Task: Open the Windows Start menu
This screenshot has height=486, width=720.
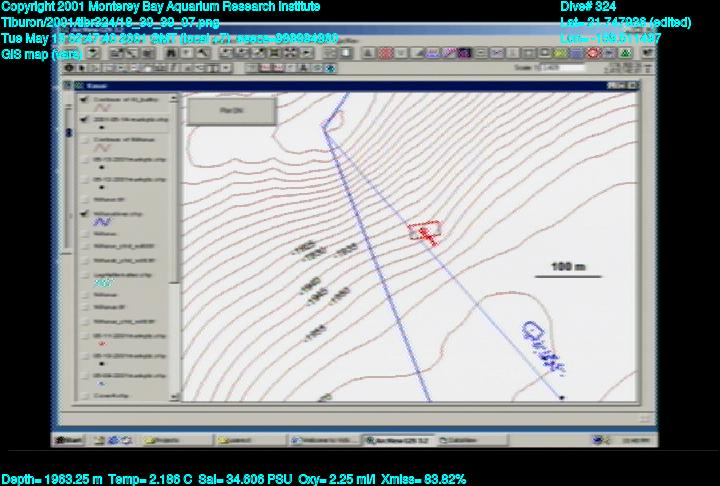Action: pos(70,440)
